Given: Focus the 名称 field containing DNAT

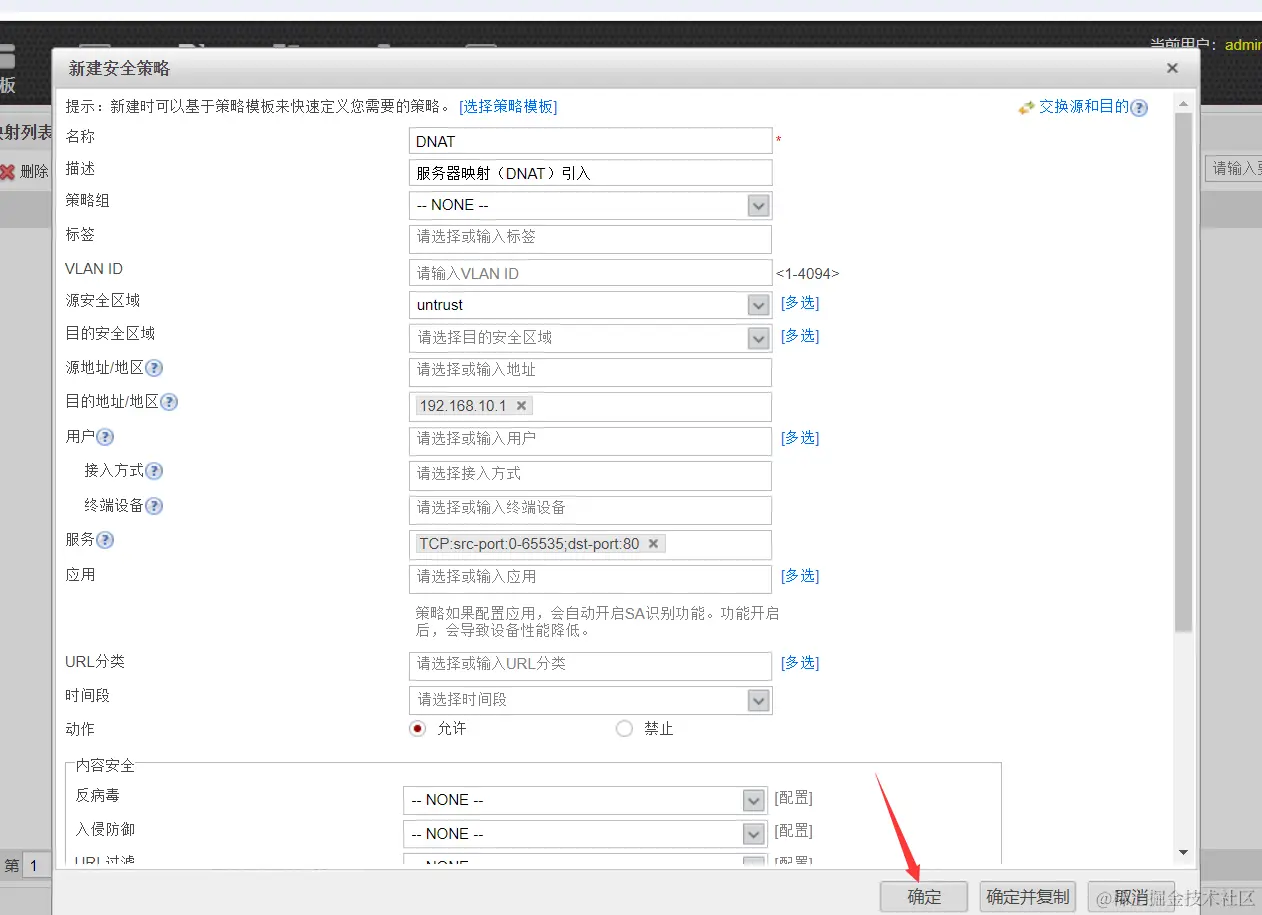Looking at the screenshot, I should 591,141.
